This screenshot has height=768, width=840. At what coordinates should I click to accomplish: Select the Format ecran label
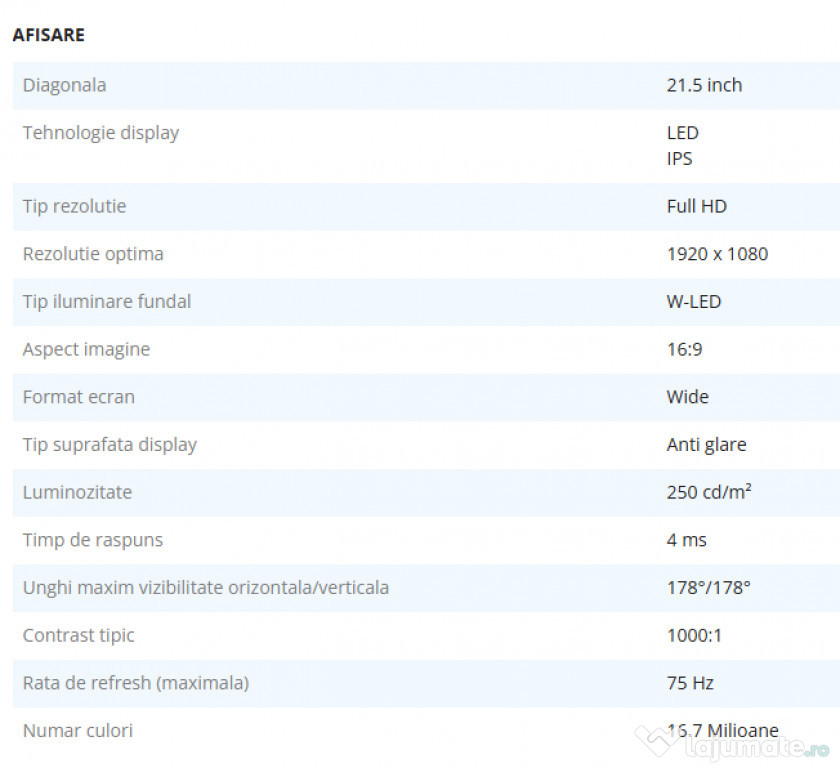click(79, 397)
